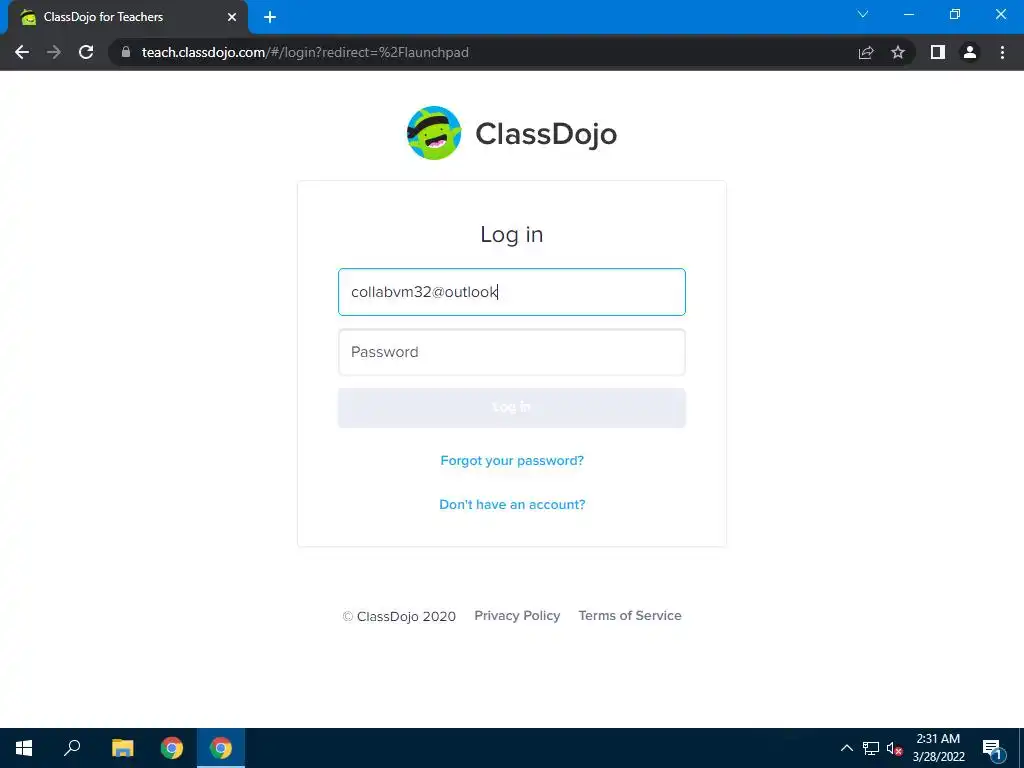Minimize the Chrome window
Viewport: 1024px width, 768px height.
click(x=908, y=14)
